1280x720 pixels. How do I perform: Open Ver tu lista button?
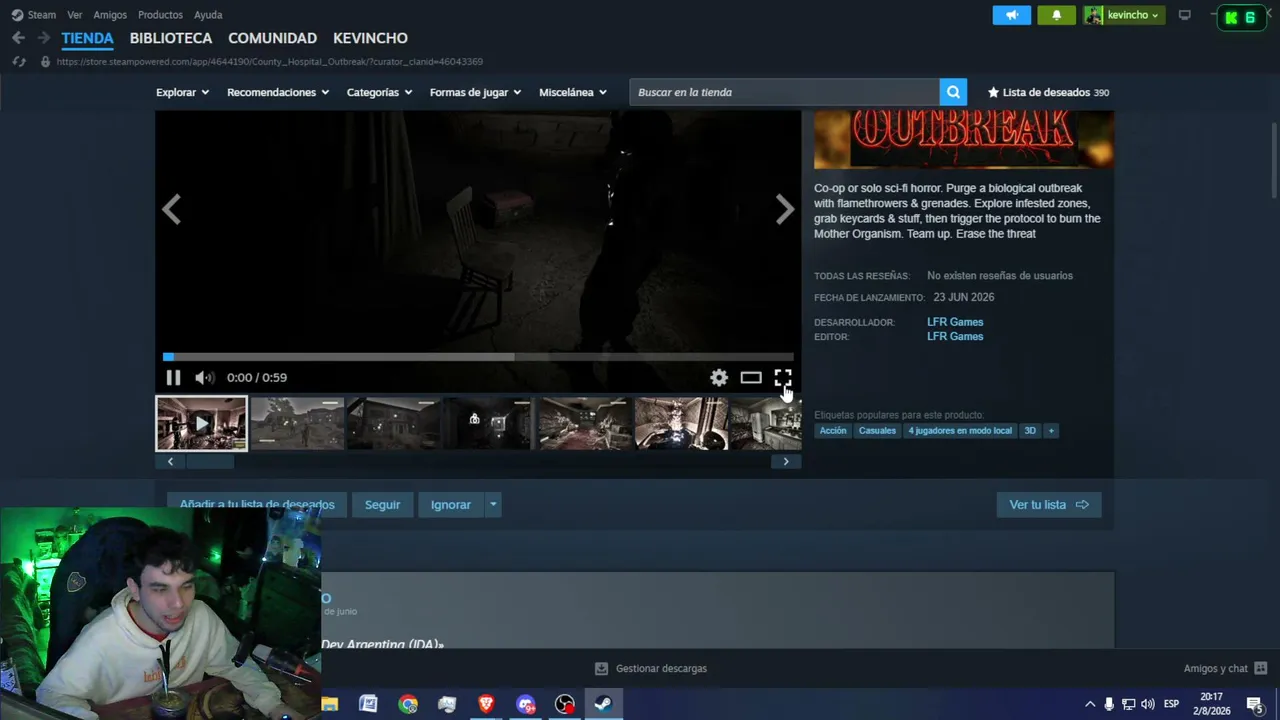point(1049,505)
